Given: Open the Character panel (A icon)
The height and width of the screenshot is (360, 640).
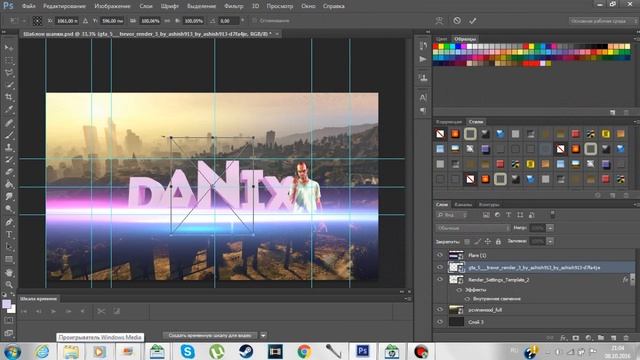Looking at the screenshot, I should click(x=423, y=98).
